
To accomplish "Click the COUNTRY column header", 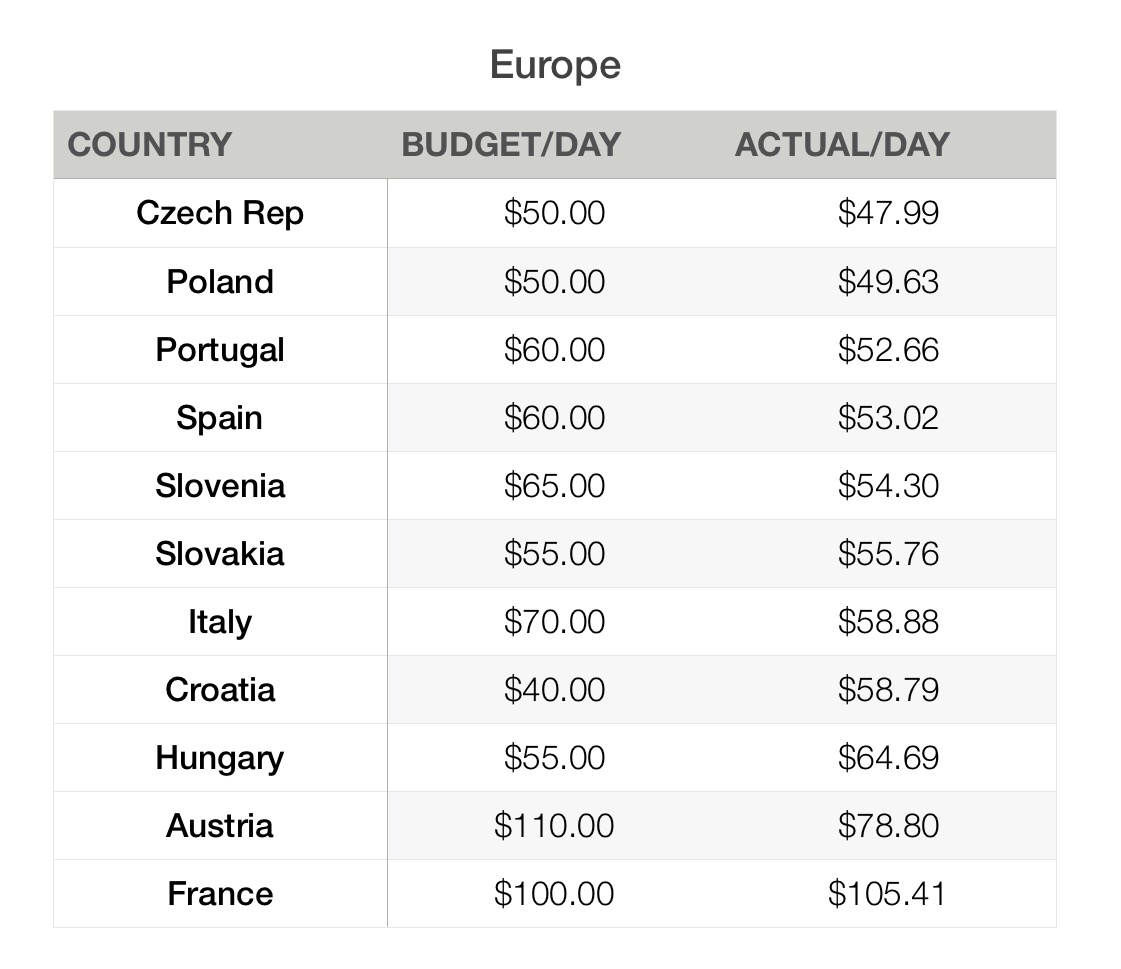I will coord(150,145).
